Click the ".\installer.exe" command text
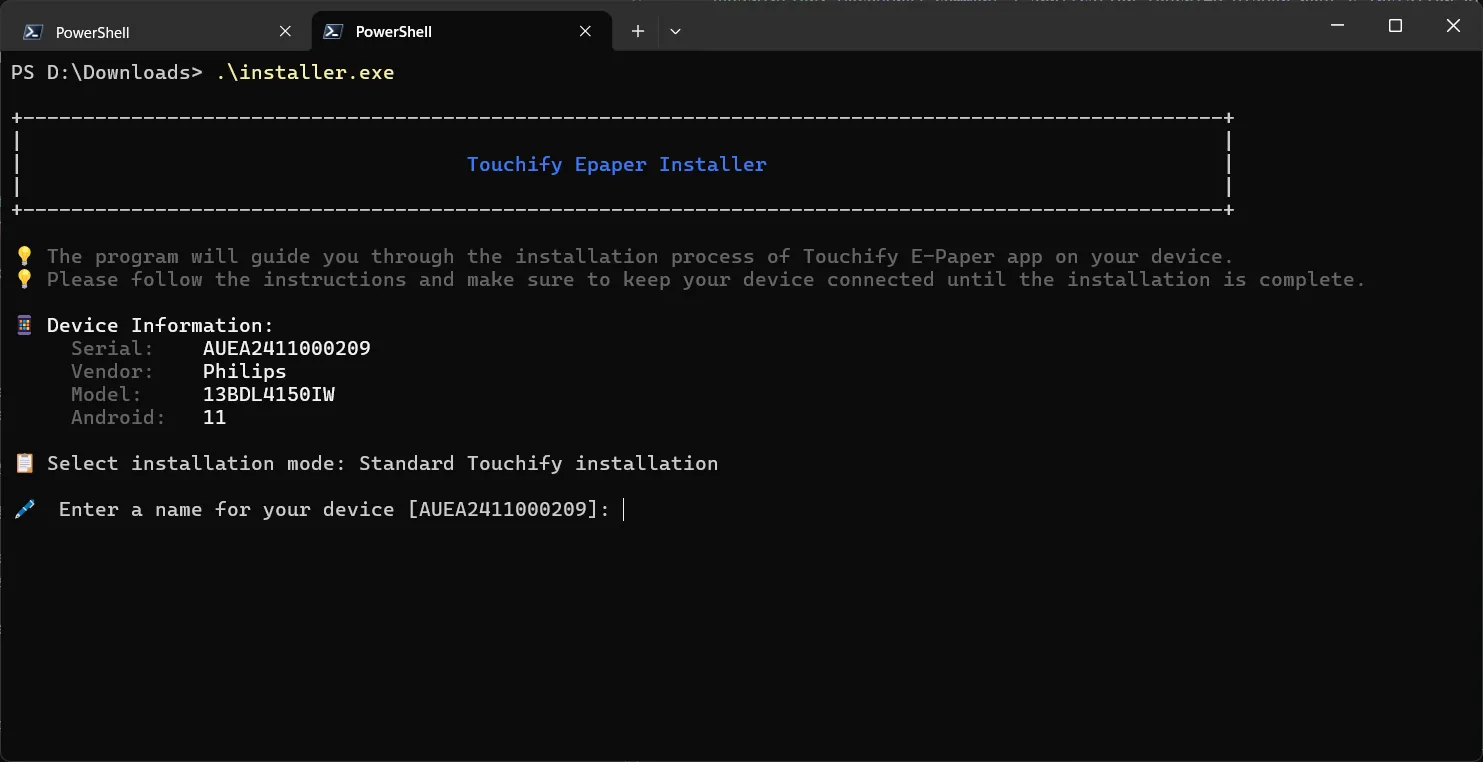Screen dimensions: 1483x762 click(305, 73)
